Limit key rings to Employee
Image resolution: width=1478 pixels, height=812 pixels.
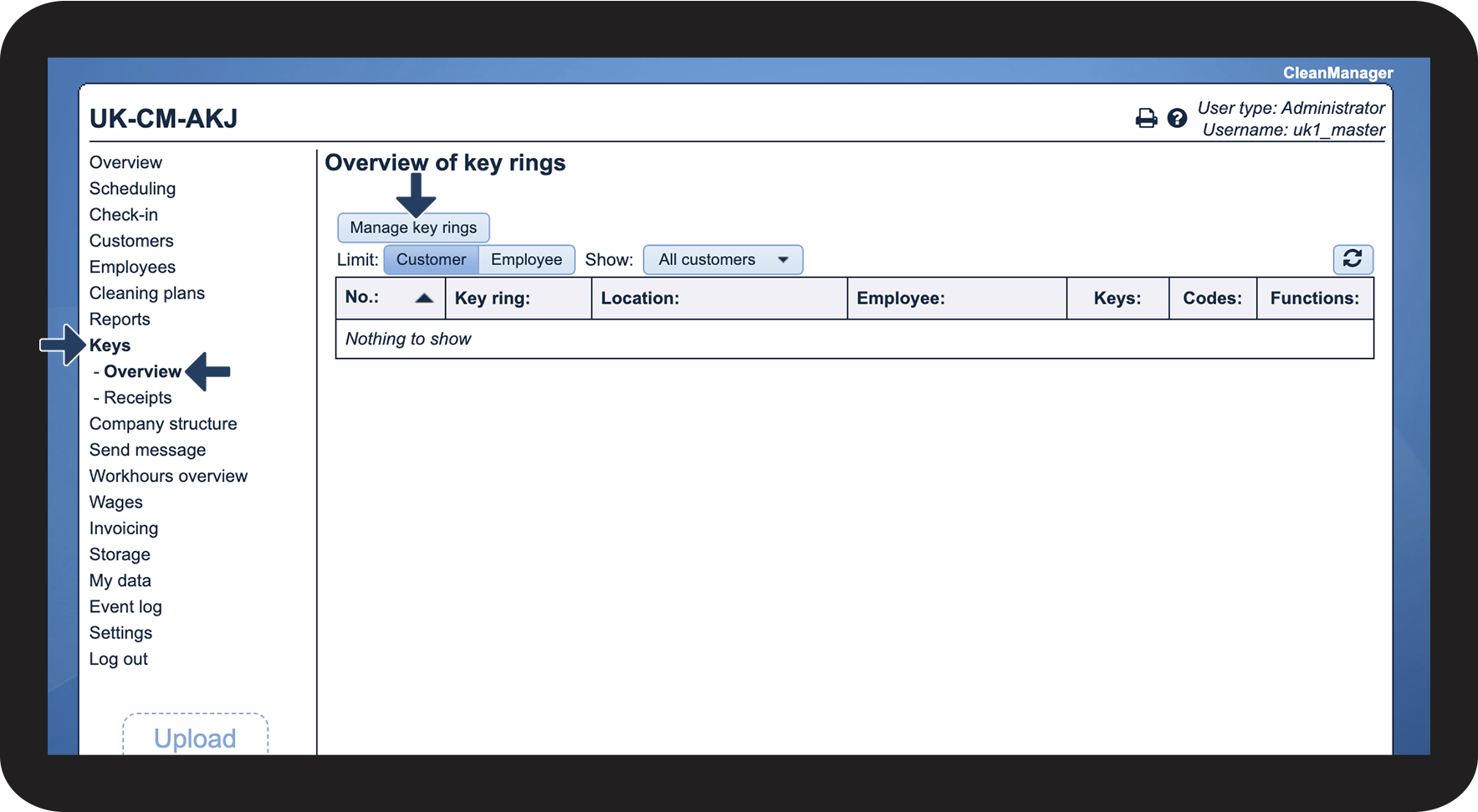tap(526, 259)
